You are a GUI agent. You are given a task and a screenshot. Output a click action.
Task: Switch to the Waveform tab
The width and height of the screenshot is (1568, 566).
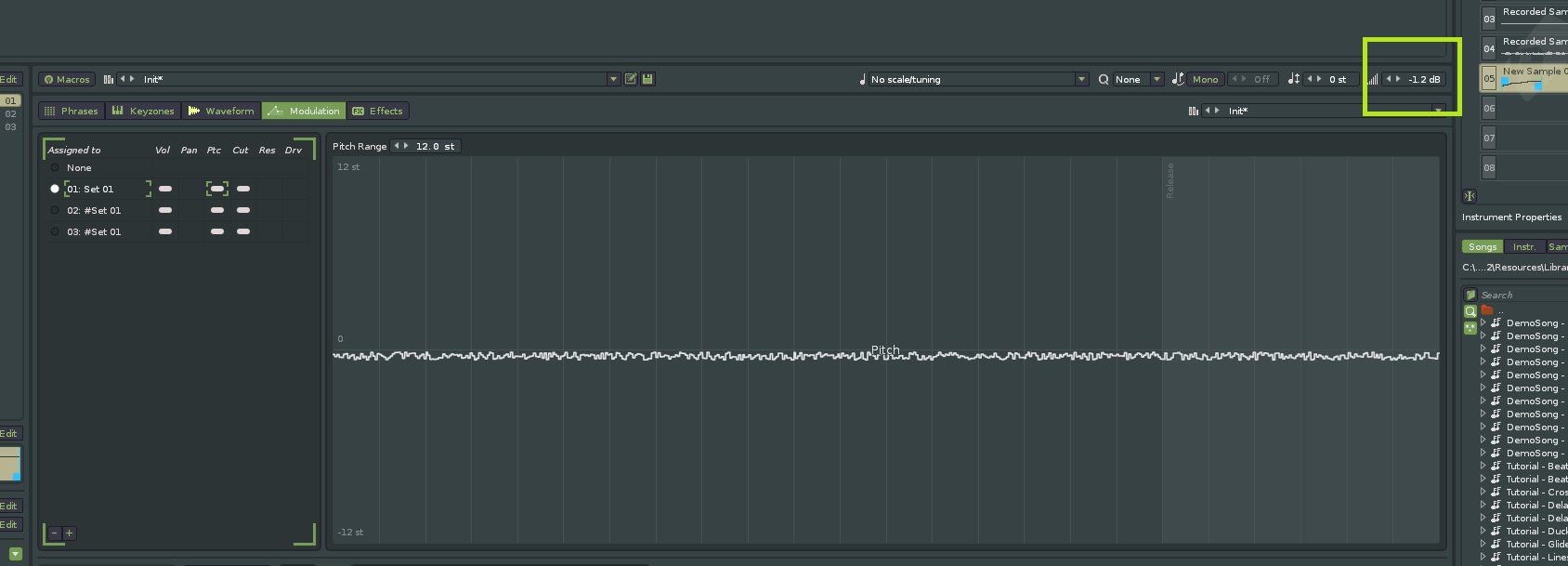(x=221, y=111)
